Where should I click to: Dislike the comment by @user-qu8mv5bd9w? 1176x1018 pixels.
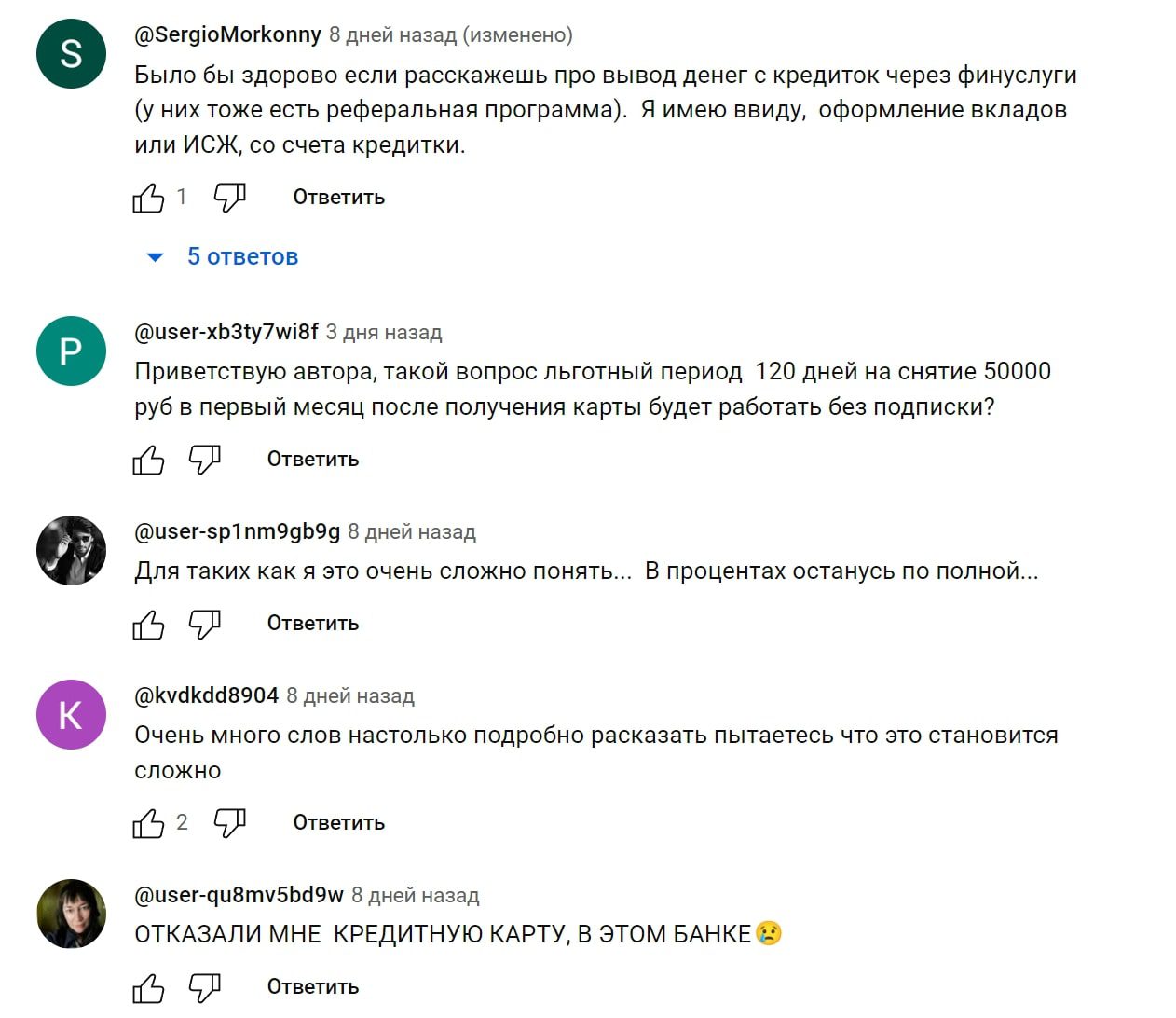coord(204,987)
